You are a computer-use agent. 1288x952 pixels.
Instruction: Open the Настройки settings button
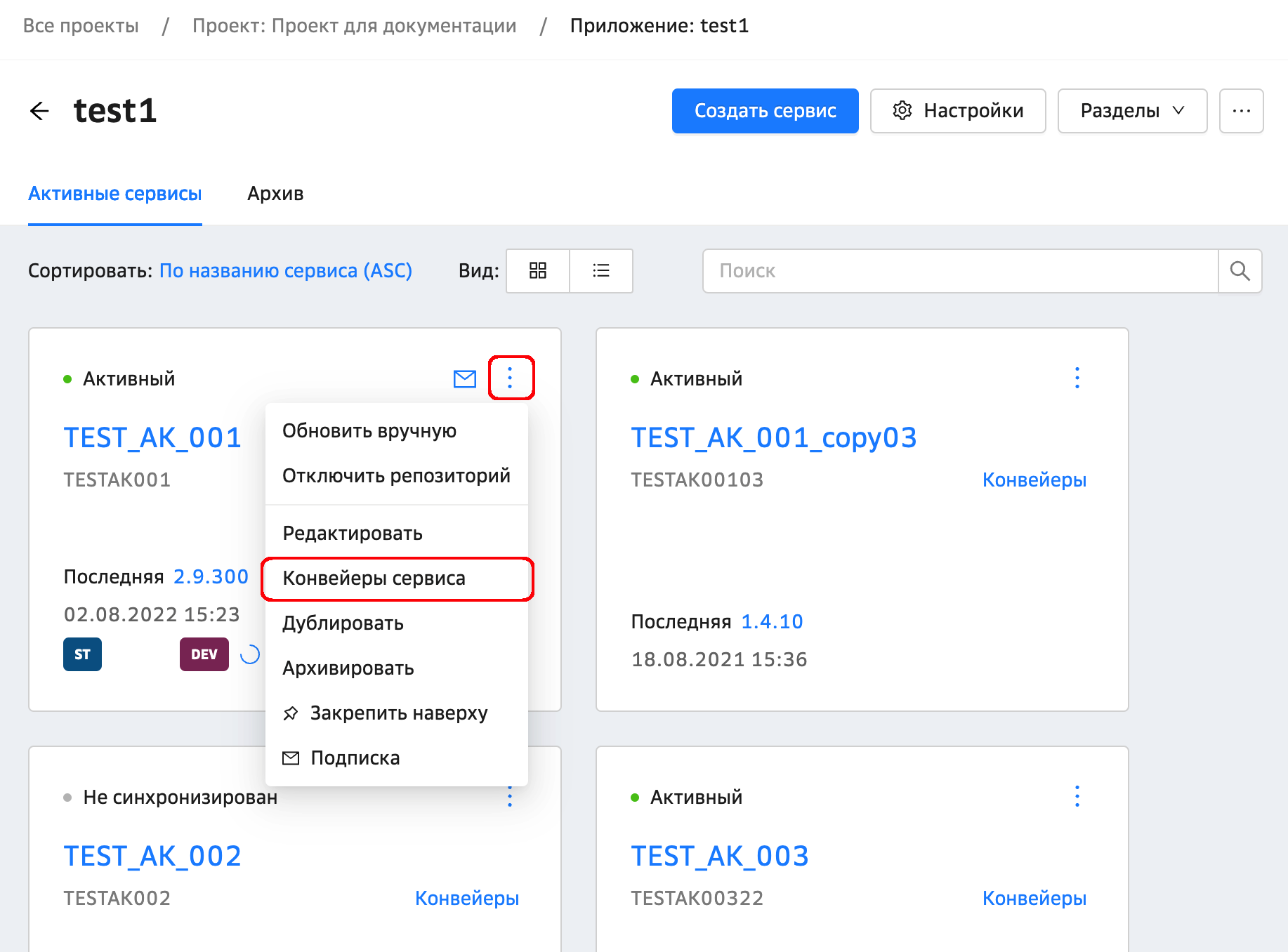[958, 111]
